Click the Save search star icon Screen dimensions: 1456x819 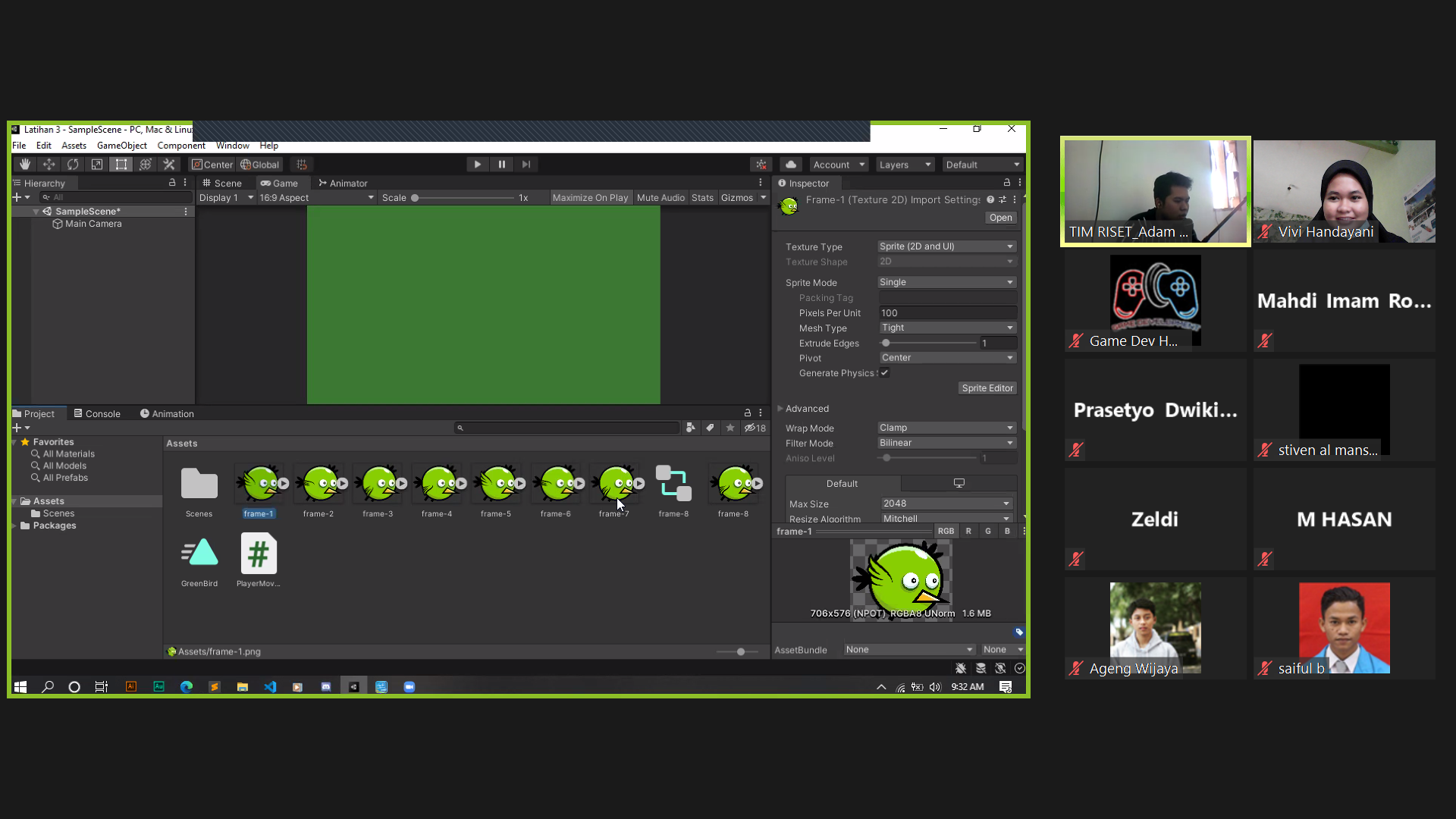[x=730, y=428]
